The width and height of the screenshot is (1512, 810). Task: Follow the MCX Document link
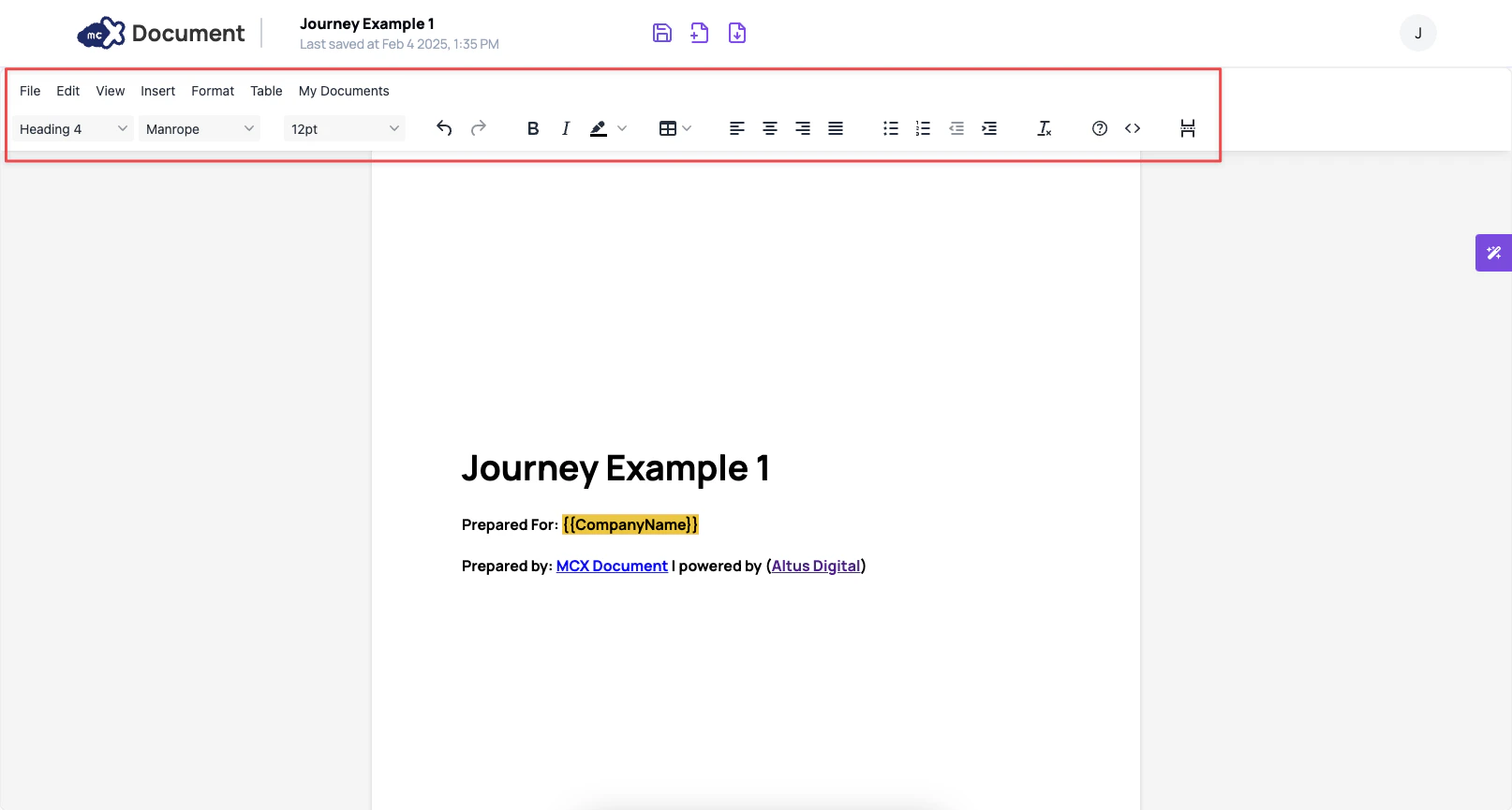[x=612, y=566]
